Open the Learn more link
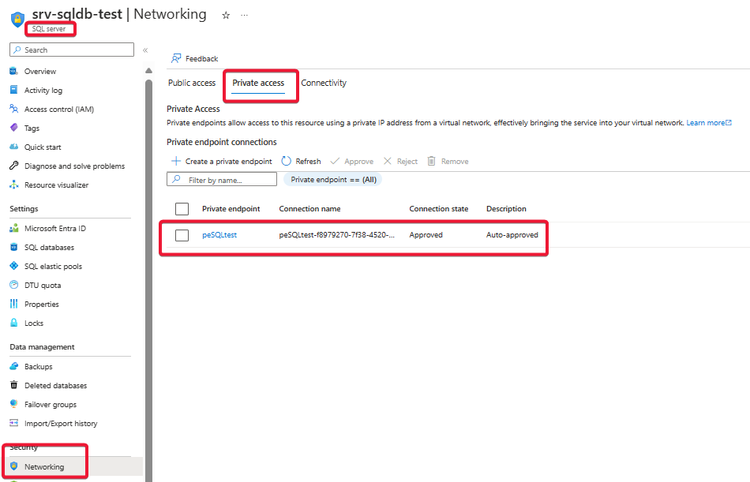The image size is (750, 482). point(709,123)
